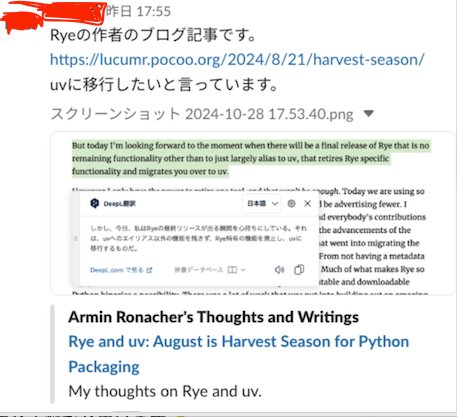Click the スクリーンショット 2024-10-28 file name
The height and width of the screenshot is (417, 457).
click(x=202, y=114)
